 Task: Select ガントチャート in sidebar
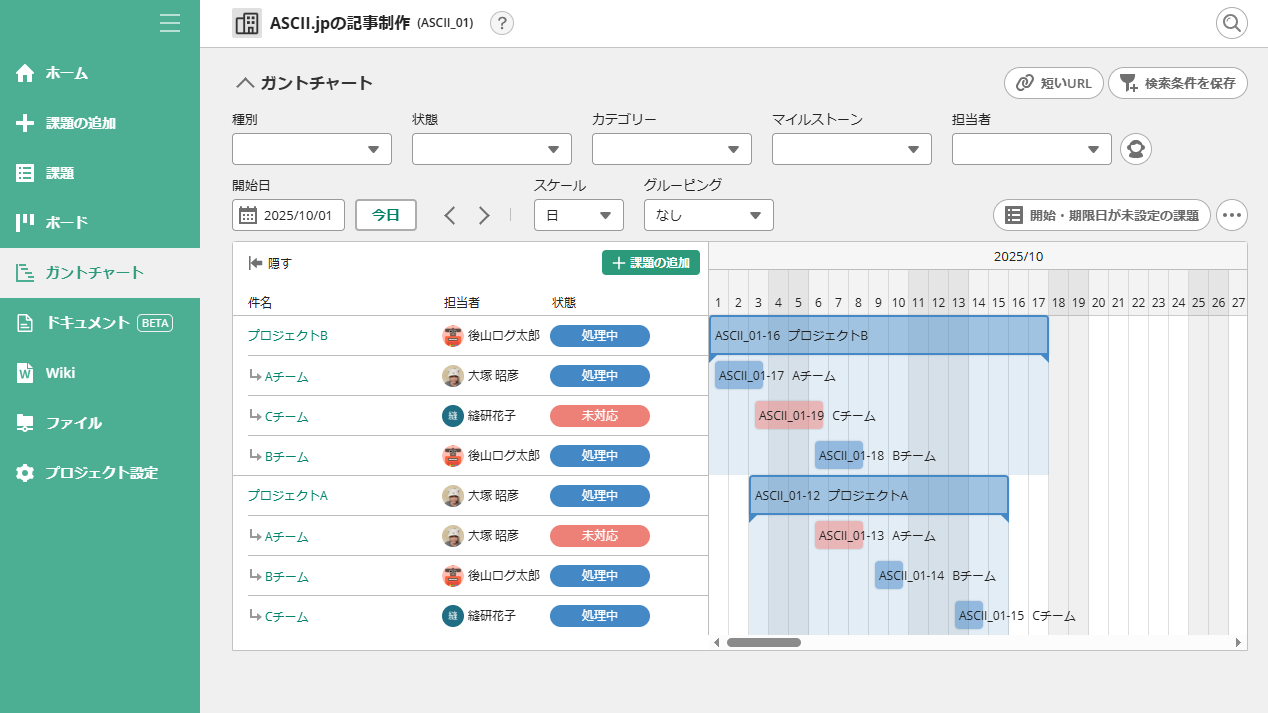[100, 272]
